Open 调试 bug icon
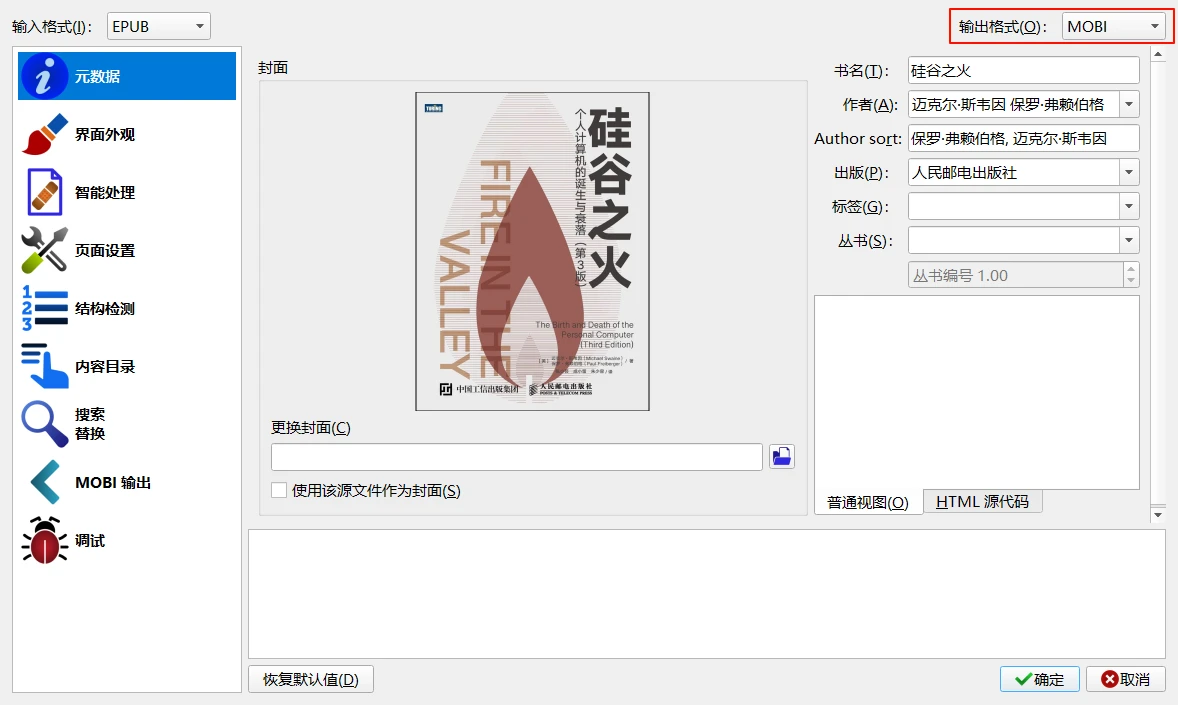The height and width of the screenshot is (705, 1178). click(44, 540)
